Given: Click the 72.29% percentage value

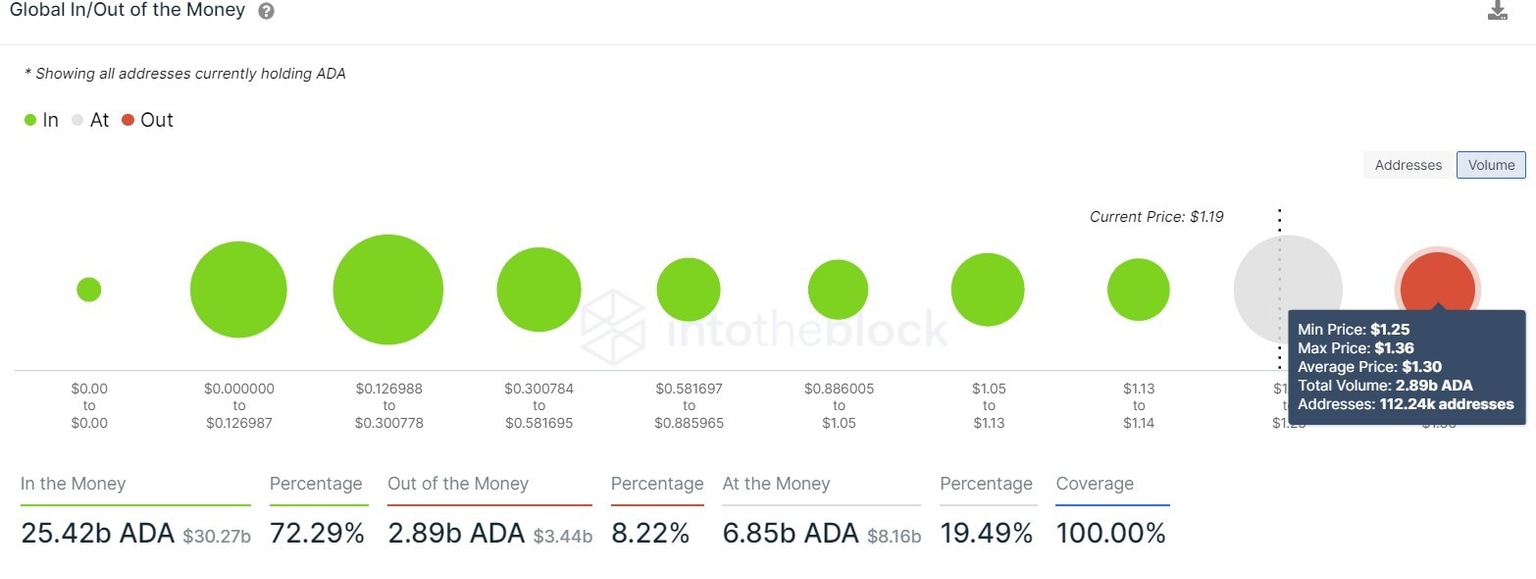Looking at the screenshot, I should click(317, 532).
